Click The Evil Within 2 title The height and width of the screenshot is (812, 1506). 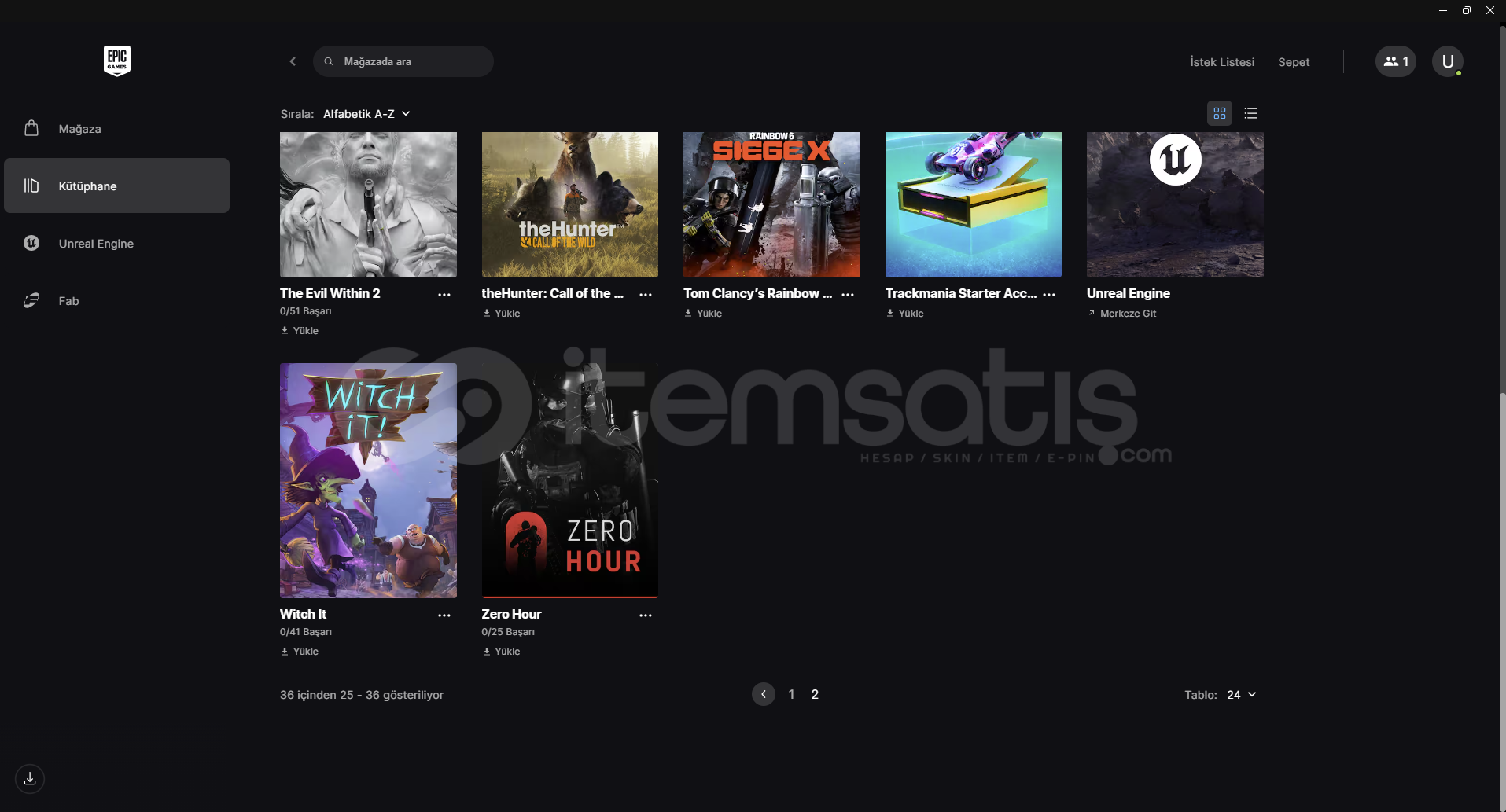coord(330,293)
